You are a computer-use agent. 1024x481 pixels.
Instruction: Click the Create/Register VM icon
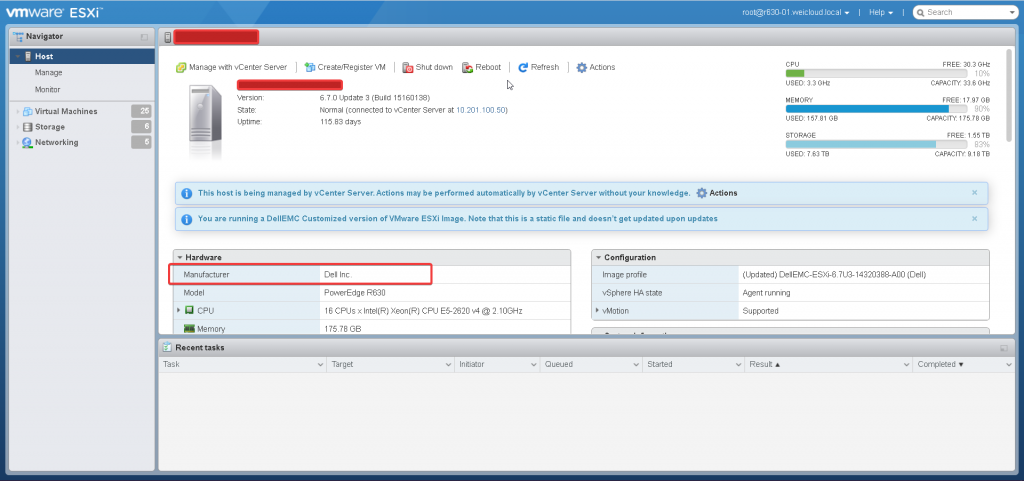310,67
